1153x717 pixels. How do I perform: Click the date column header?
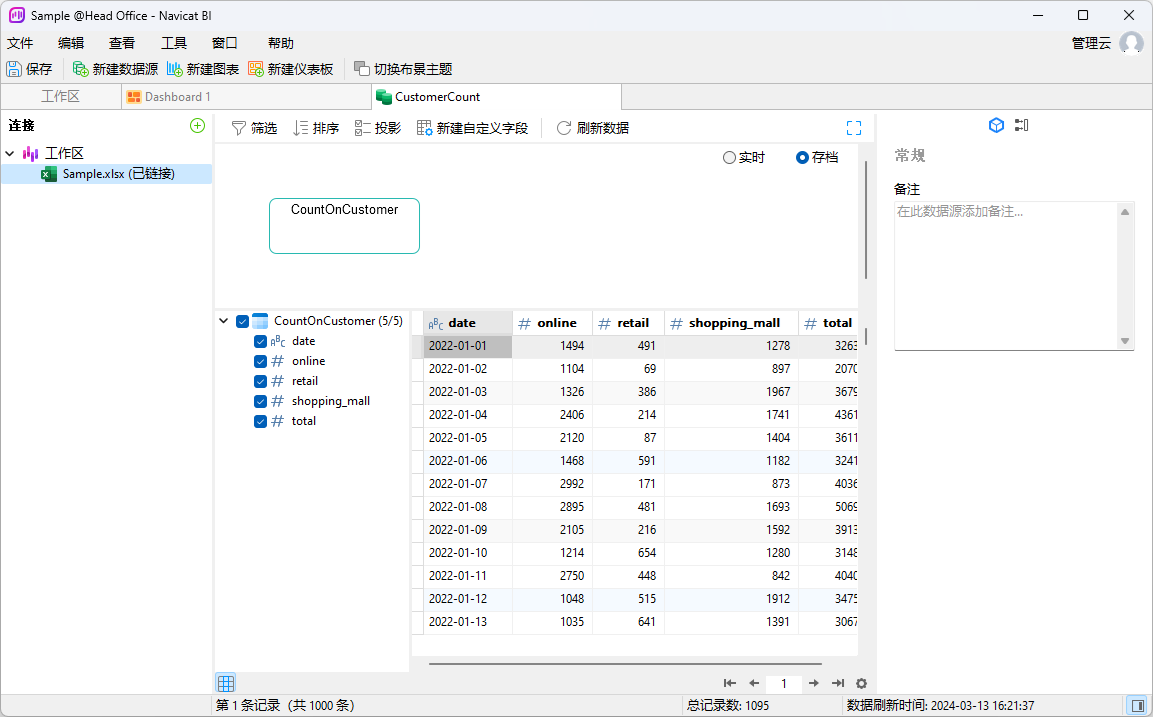click(x=468, y=323)
